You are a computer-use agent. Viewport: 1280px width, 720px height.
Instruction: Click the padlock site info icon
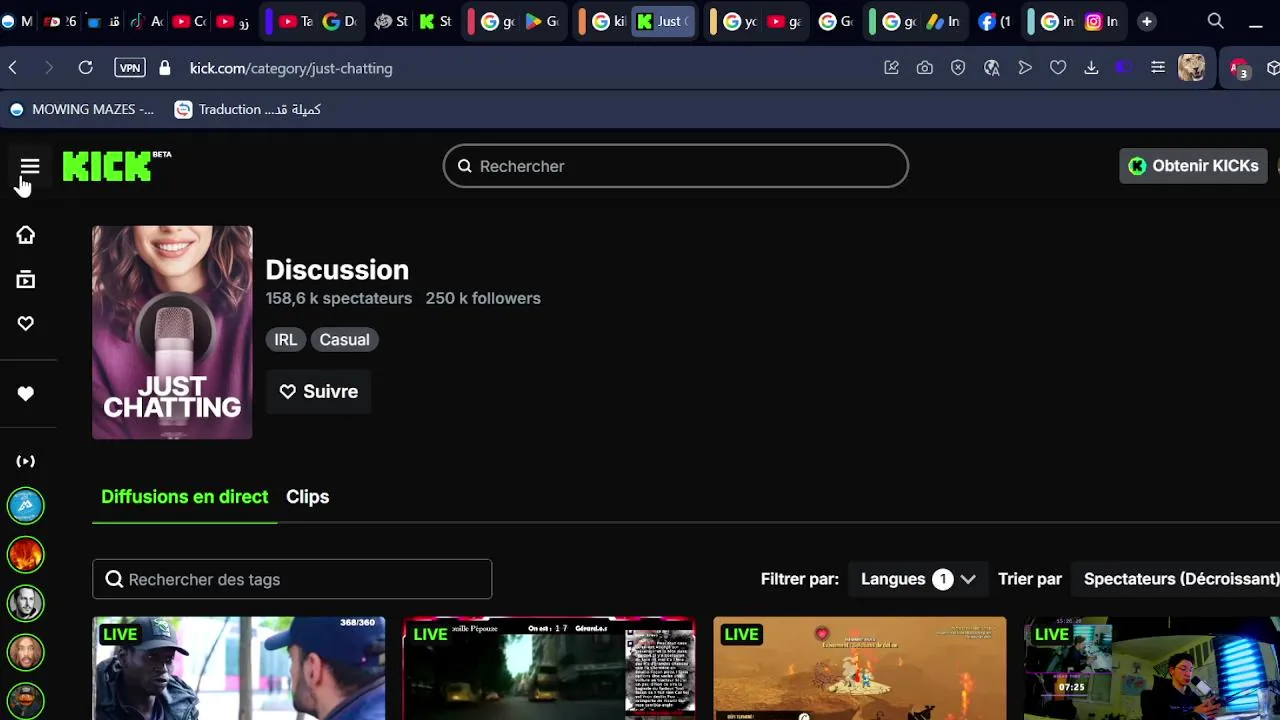[x=165, y=68]
